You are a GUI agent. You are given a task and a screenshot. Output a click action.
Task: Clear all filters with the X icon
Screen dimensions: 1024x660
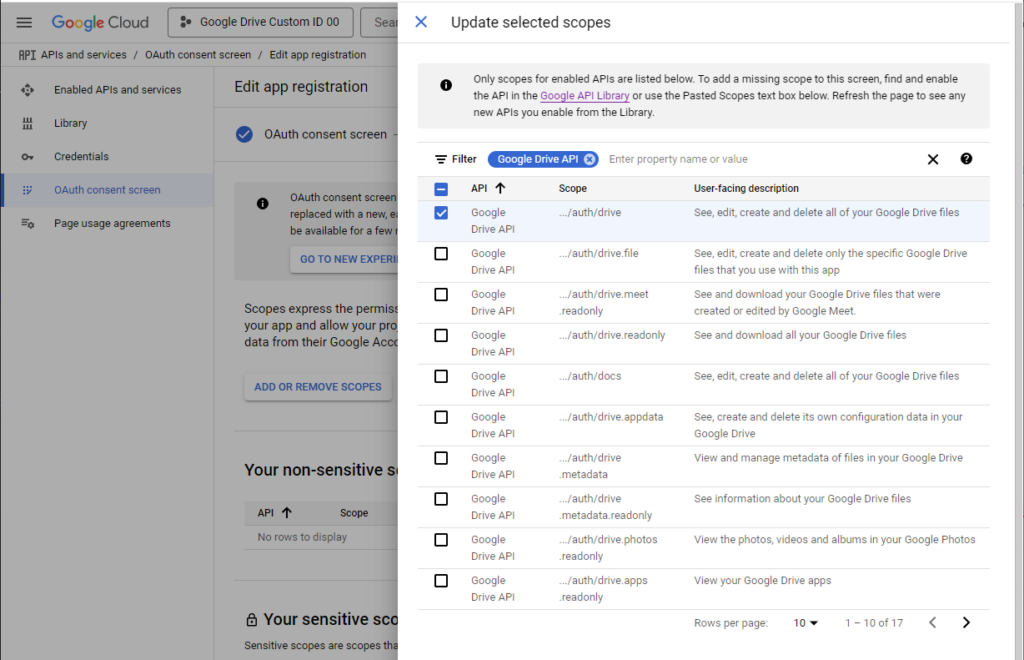[x=933, y=159]
